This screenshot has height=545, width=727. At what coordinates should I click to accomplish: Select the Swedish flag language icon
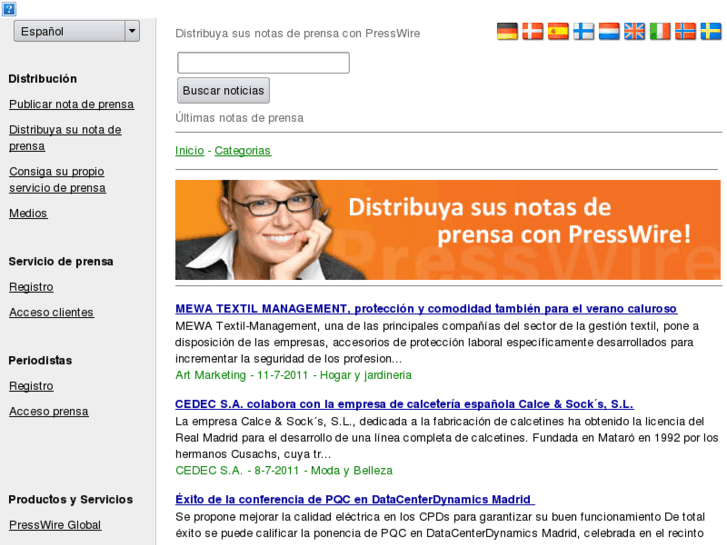tap(711, 32)
